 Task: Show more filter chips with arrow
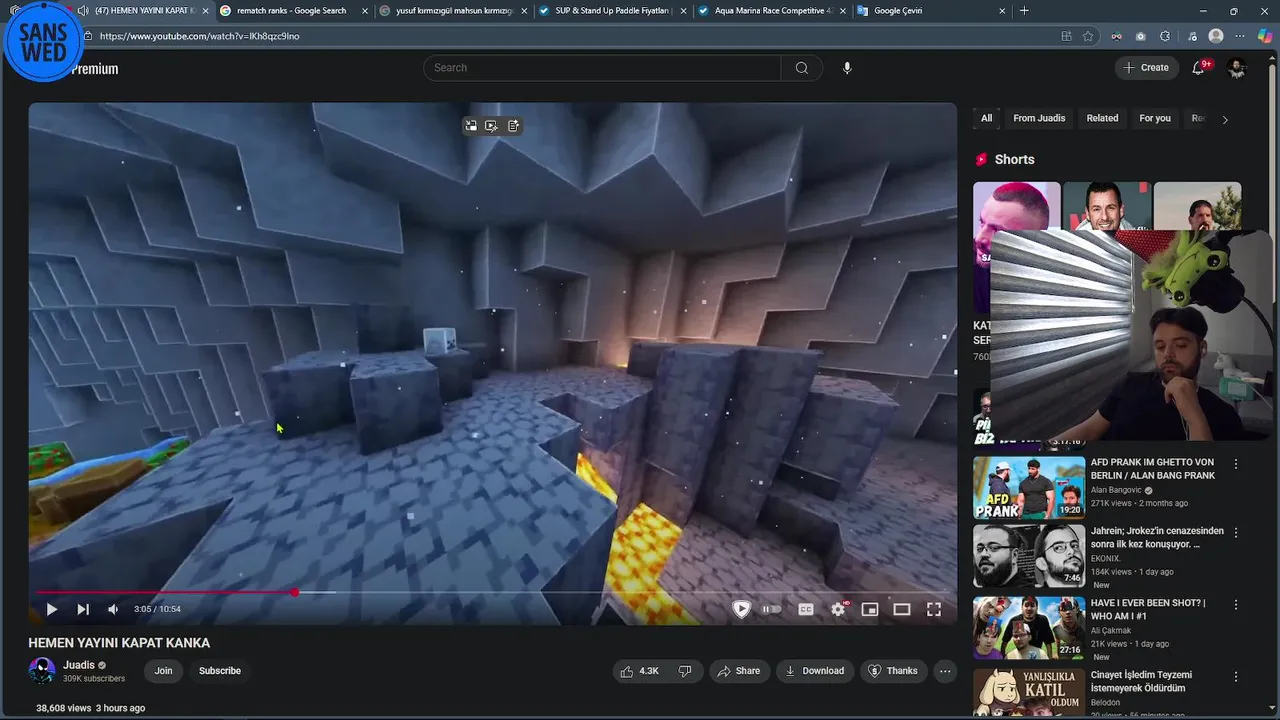1225,119
